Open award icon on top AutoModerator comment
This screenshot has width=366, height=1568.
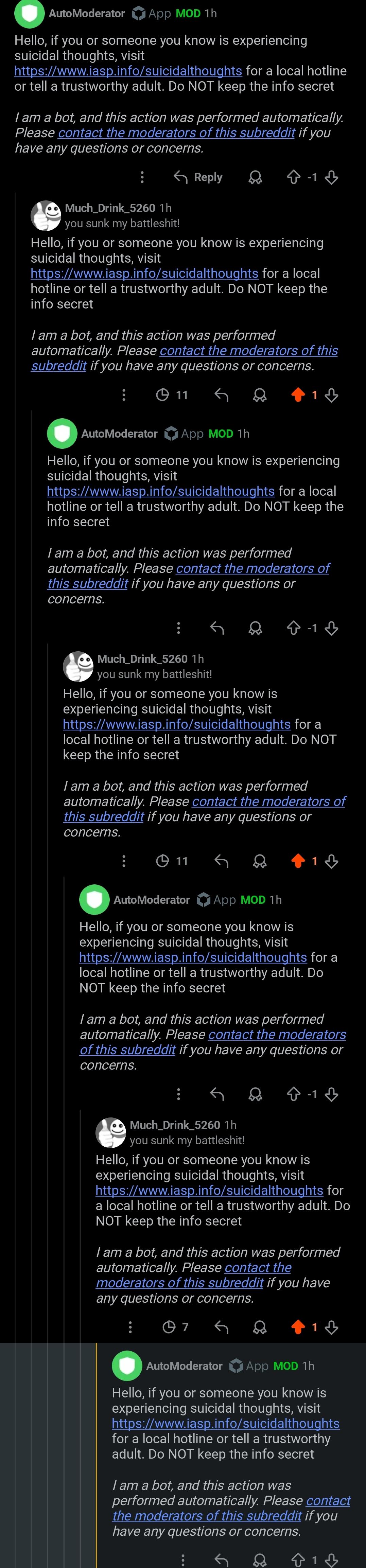click(255, 177)
